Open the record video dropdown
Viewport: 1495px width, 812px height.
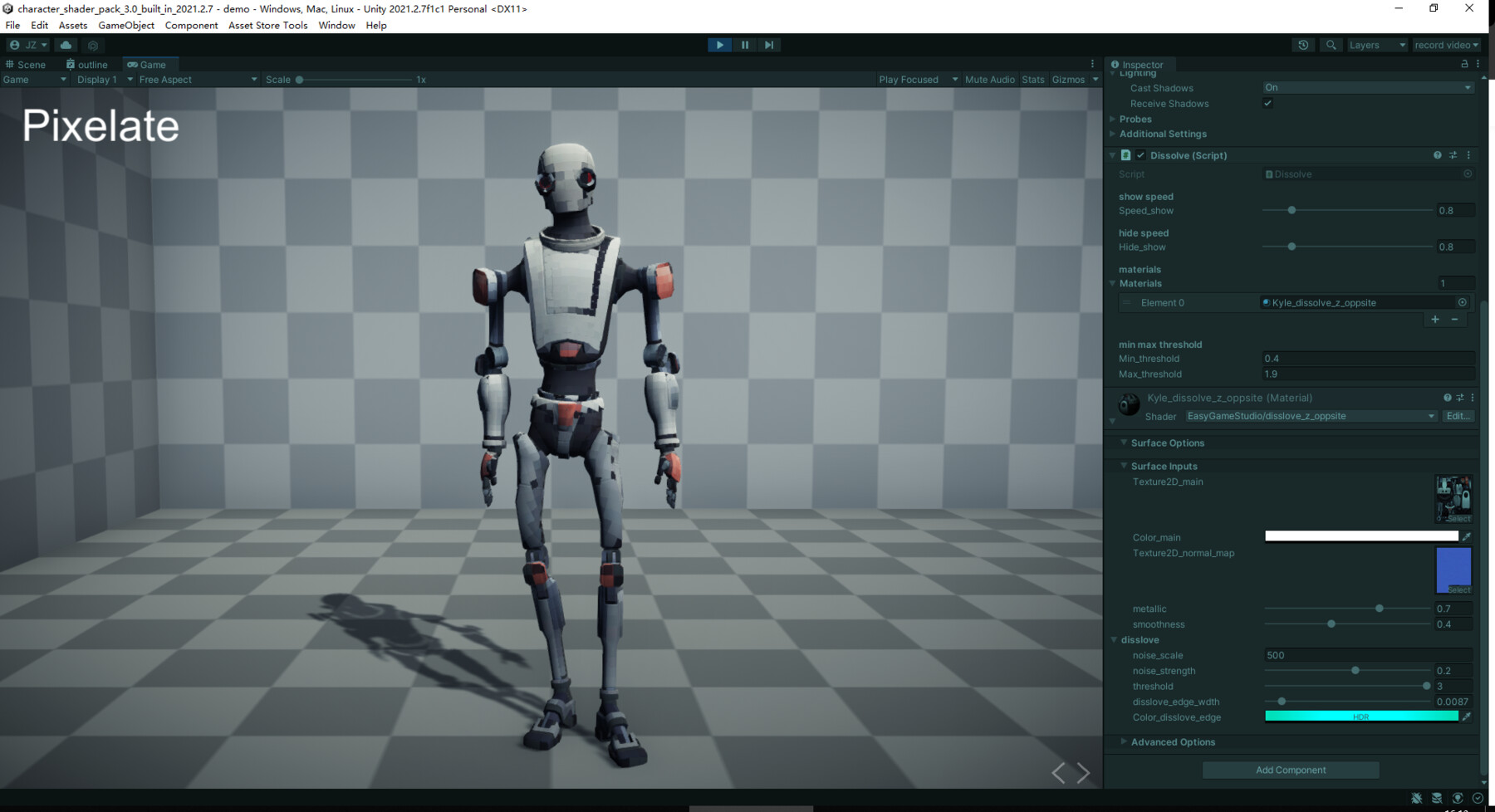pos(1447,45)
